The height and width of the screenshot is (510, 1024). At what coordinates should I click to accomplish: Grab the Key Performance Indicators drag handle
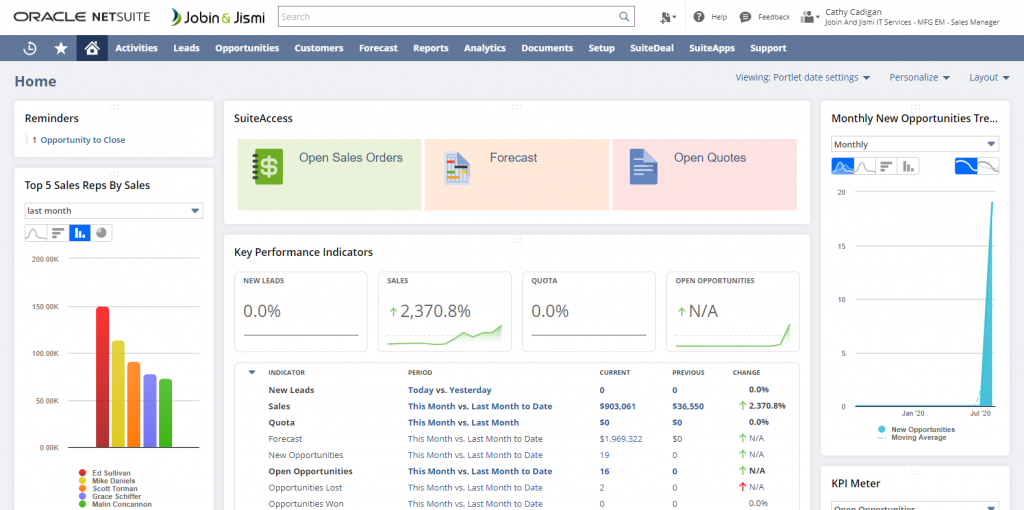(517, 240)
